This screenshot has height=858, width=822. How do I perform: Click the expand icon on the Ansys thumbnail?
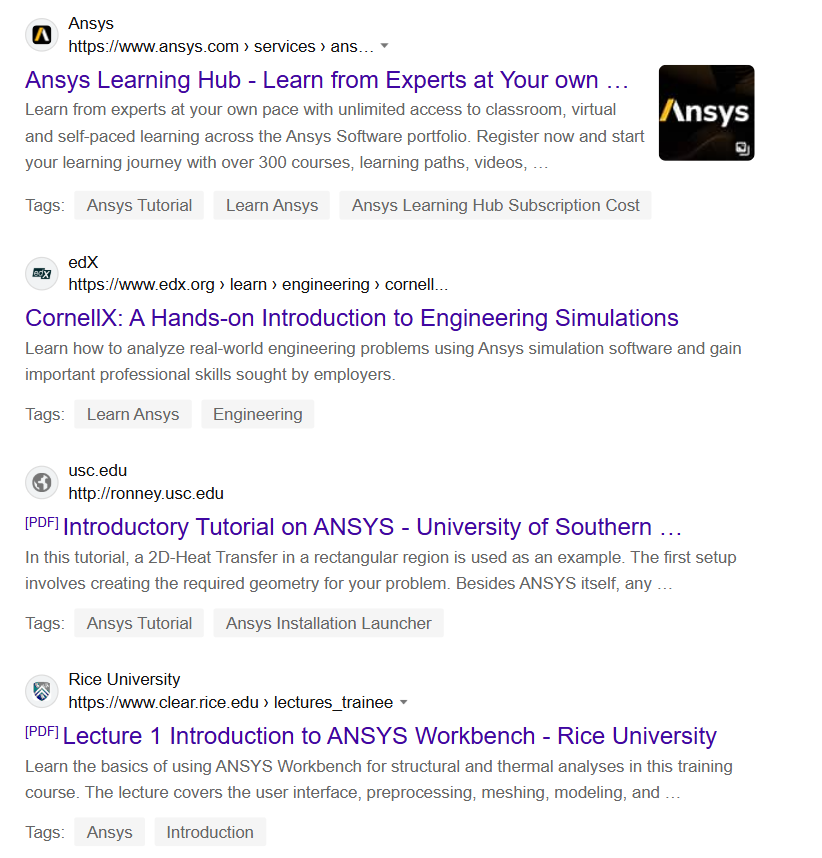point(741,148)
